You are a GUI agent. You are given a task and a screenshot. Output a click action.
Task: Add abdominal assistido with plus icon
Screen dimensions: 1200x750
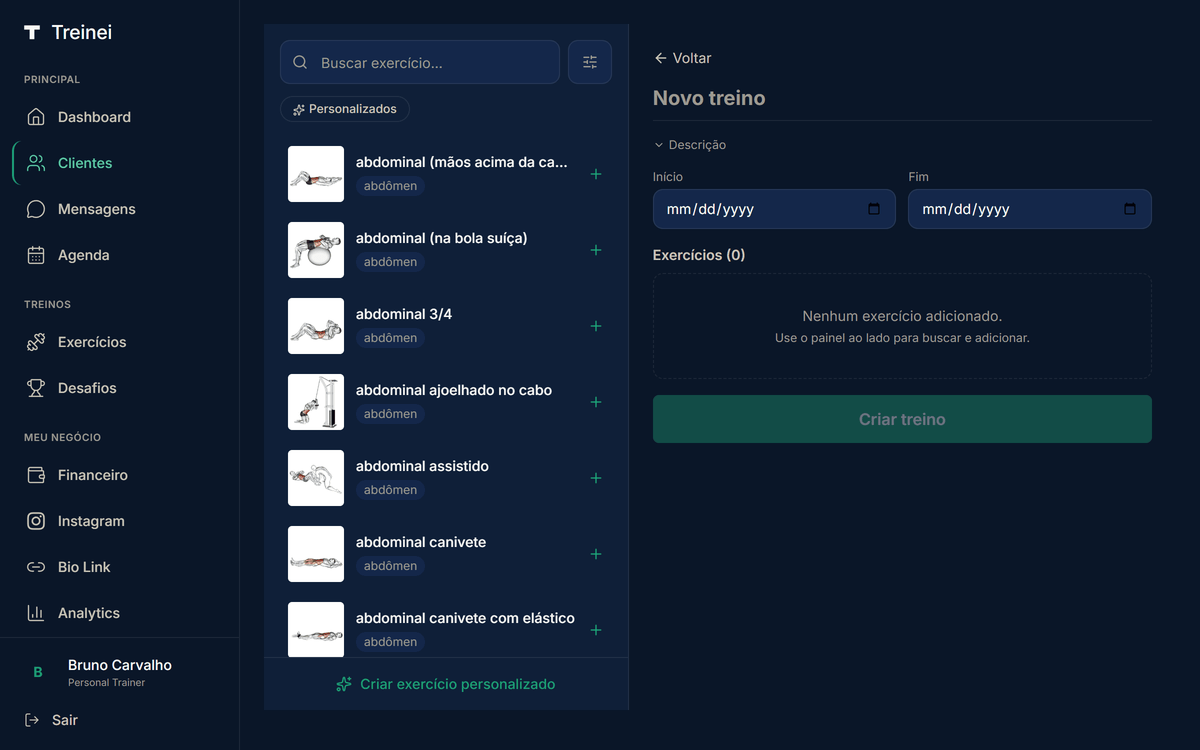pyautogui.click(x=596, y=478)
